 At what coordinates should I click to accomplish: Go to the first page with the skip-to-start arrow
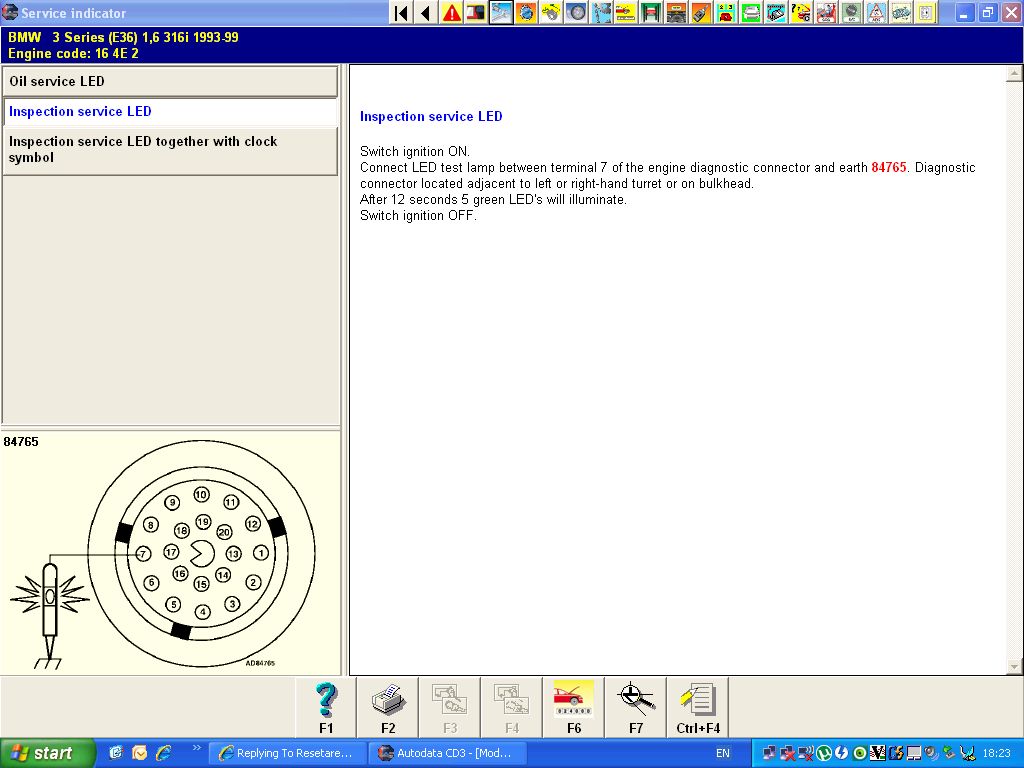(x=402, y=12)
